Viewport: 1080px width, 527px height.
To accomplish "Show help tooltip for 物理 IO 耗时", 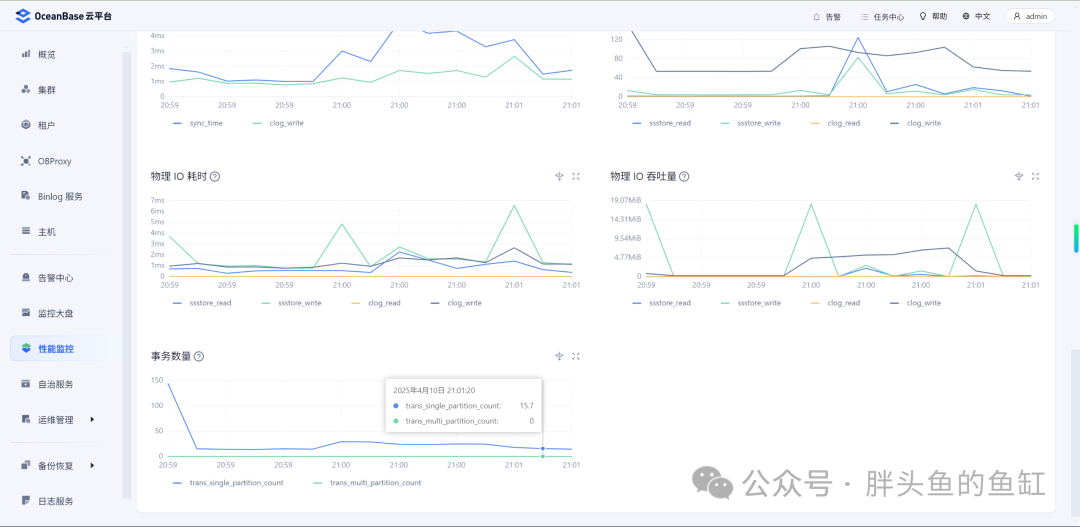I will click(x=215, y=177).
